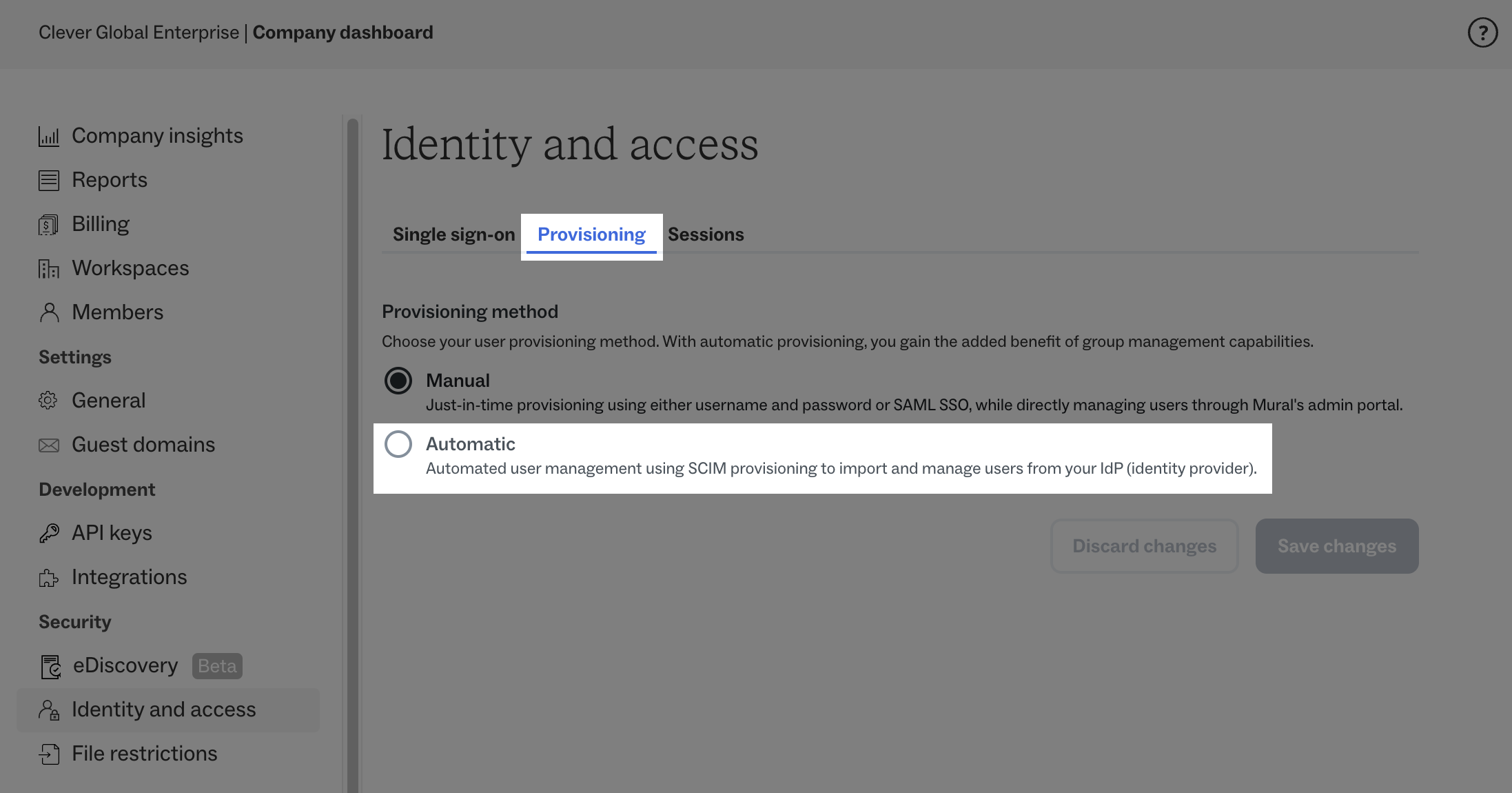Click the Members person icon

[49, 312]
